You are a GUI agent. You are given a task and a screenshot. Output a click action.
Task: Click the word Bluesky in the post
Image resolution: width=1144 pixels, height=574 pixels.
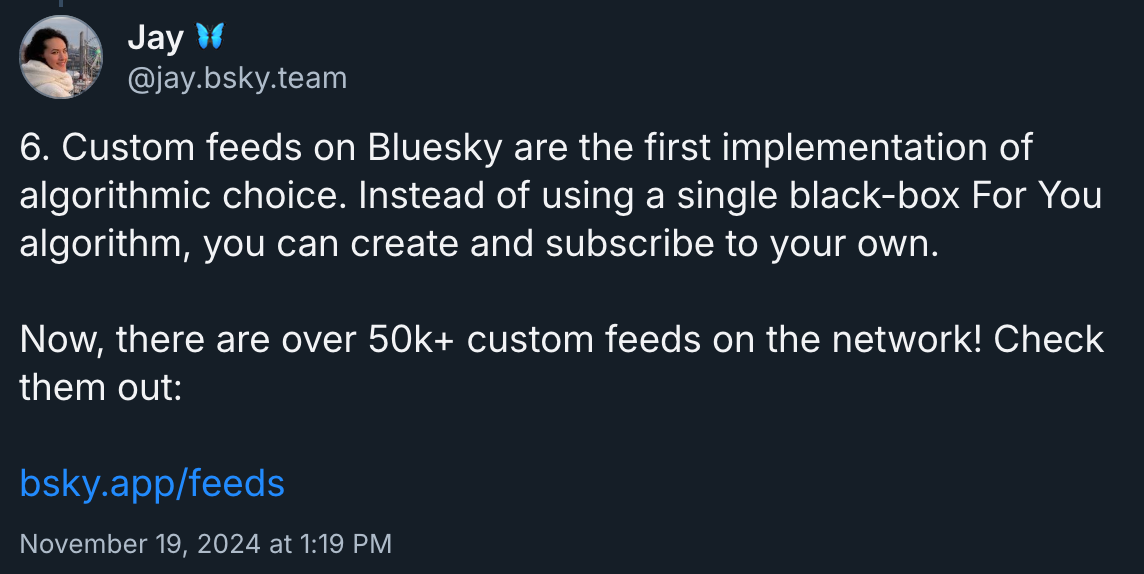click(x=436, y=147)
